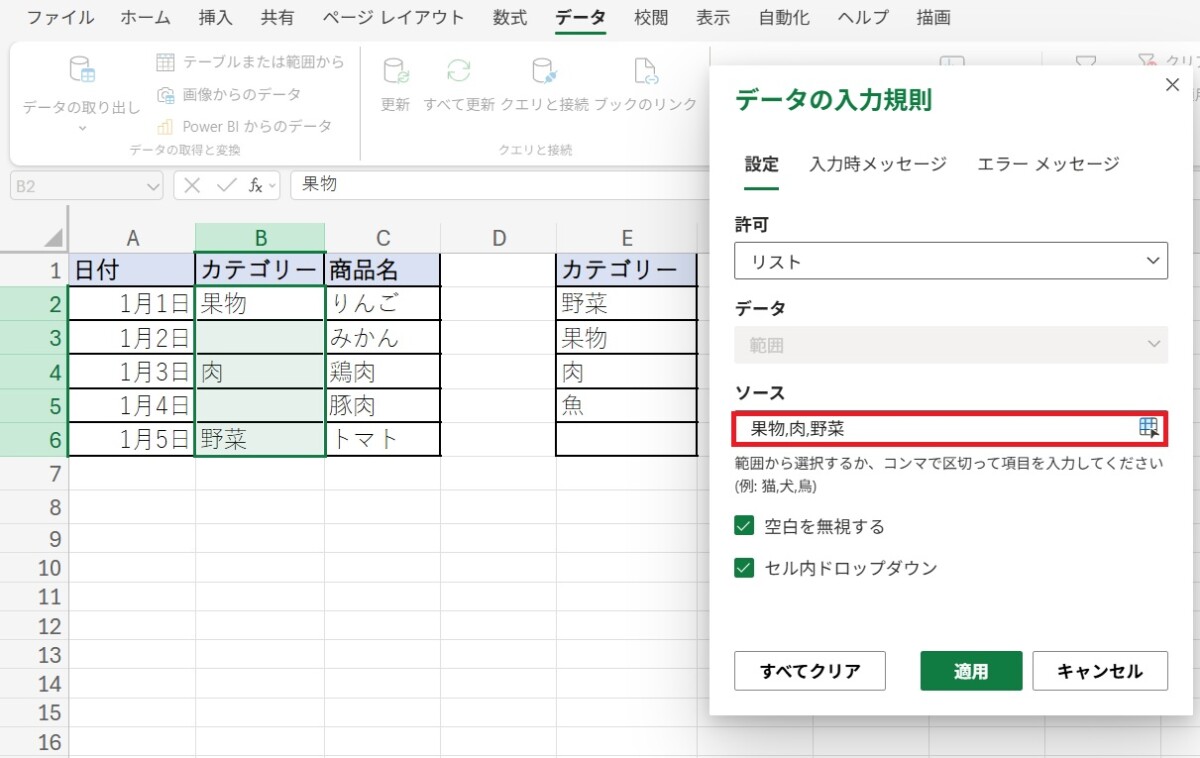Click the クエリと接続 icon
Image resolution: width=1200 pixels, height=758 pixels.
point(544,70)
